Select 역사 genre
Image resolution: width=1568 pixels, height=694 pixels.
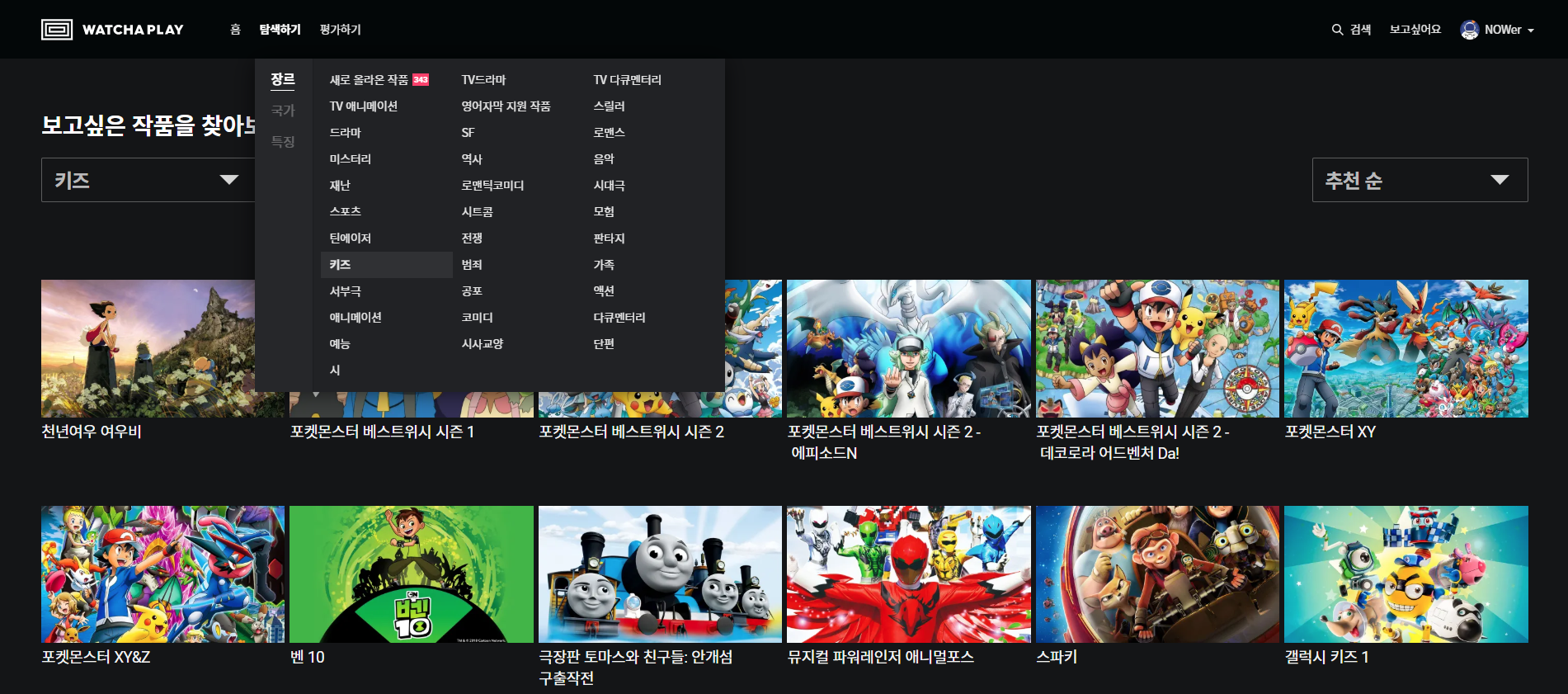coord(472,159)
